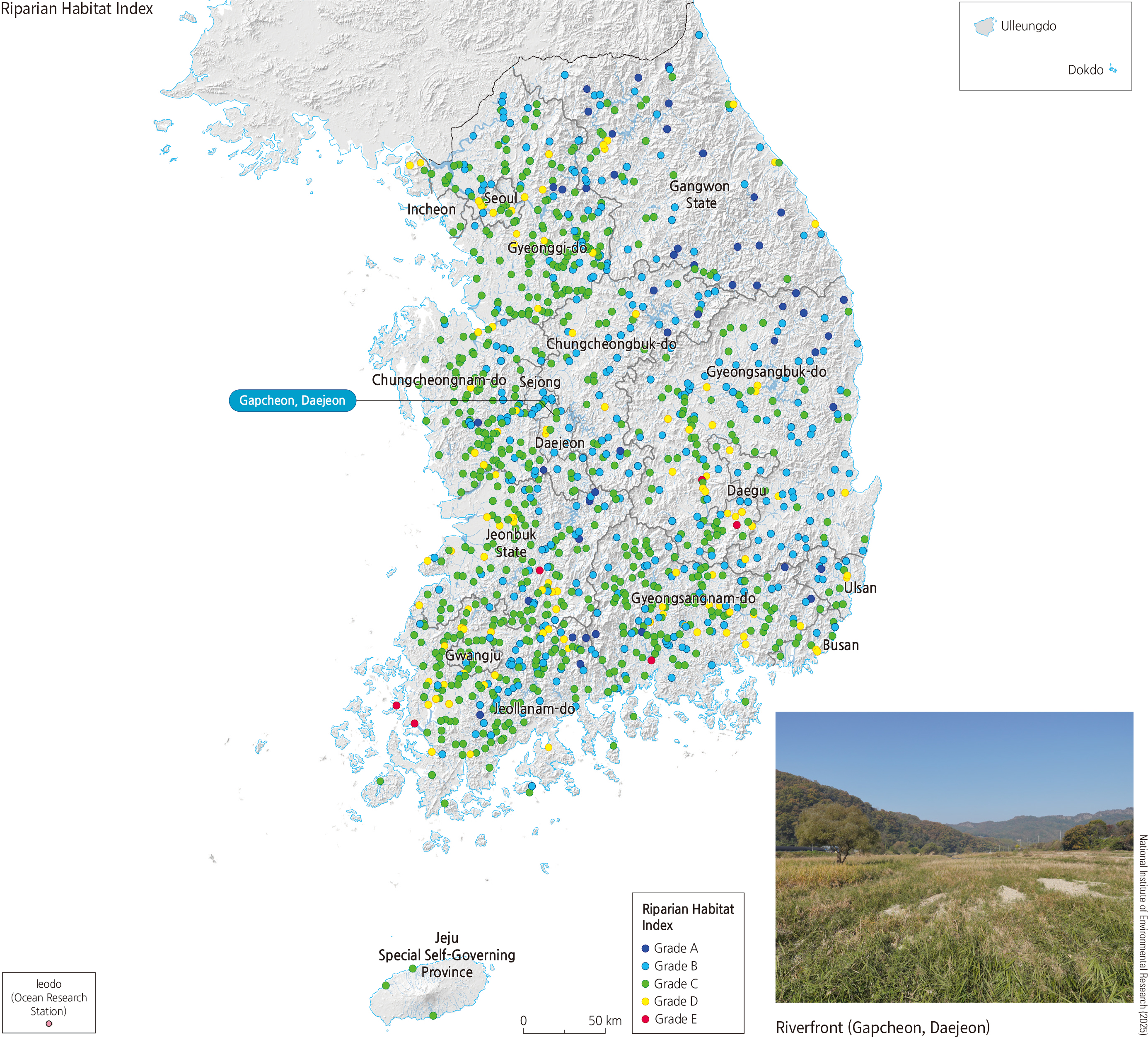Click the Incheon map label
Screen dimensions: 1148x1037
tap(431, 210)
